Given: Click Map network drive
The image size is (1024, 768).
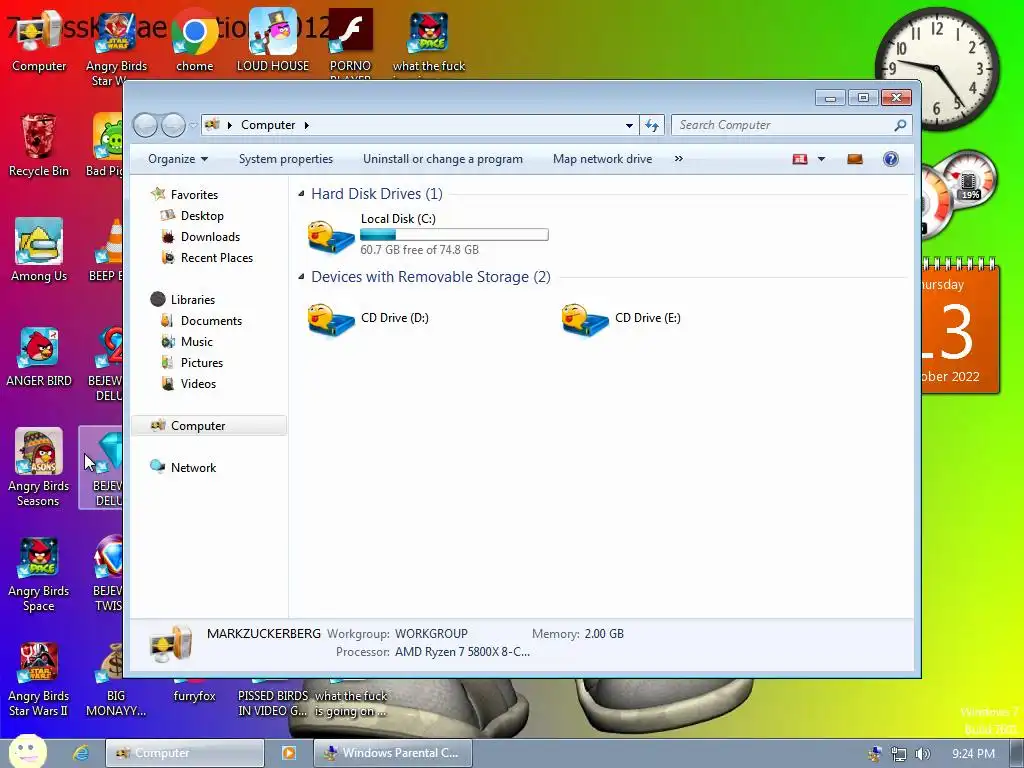Looking at the screenshot, I should (602, 159).
